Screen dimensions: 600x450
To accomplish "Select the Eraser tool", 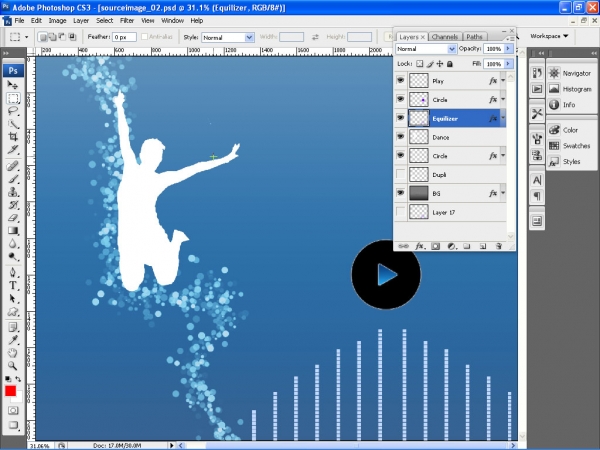I will [x=13, y=218].
